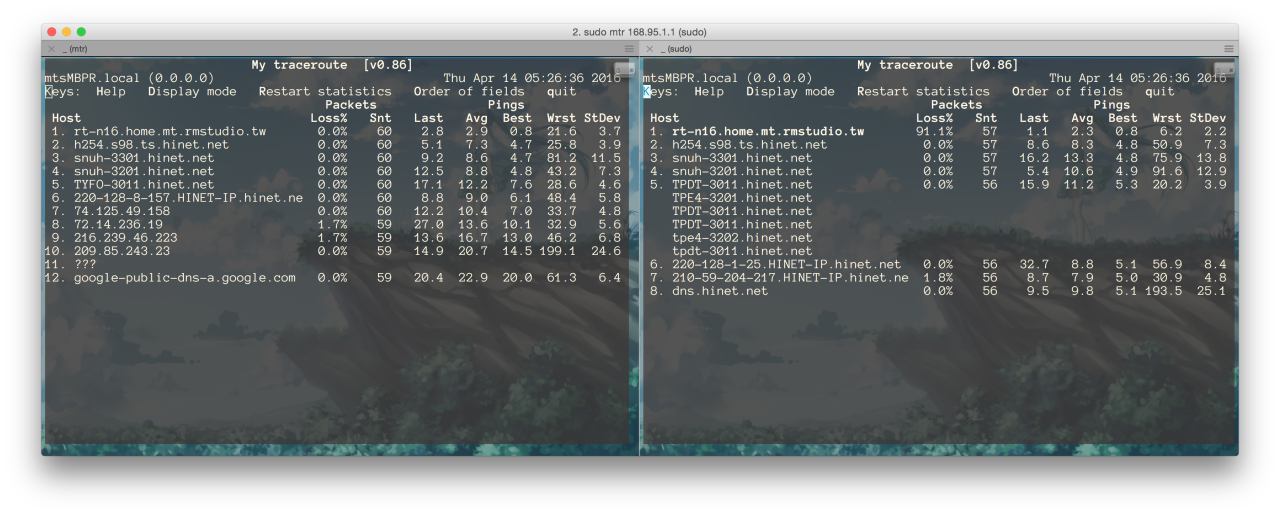Screen dimensions: 1280x515
Task: Click 'Help' key in the left pane
Action: point(111,92)
